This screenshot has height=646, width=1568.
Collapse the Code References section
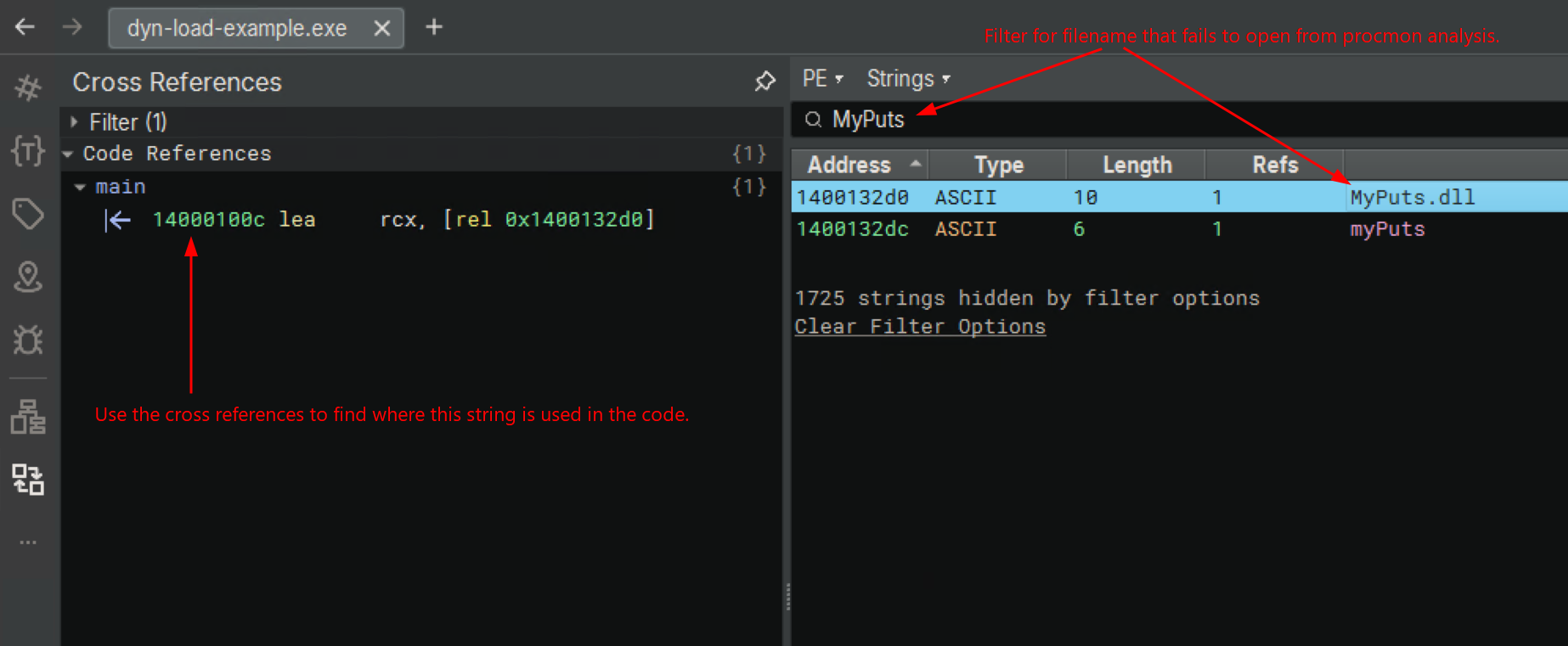68,154
